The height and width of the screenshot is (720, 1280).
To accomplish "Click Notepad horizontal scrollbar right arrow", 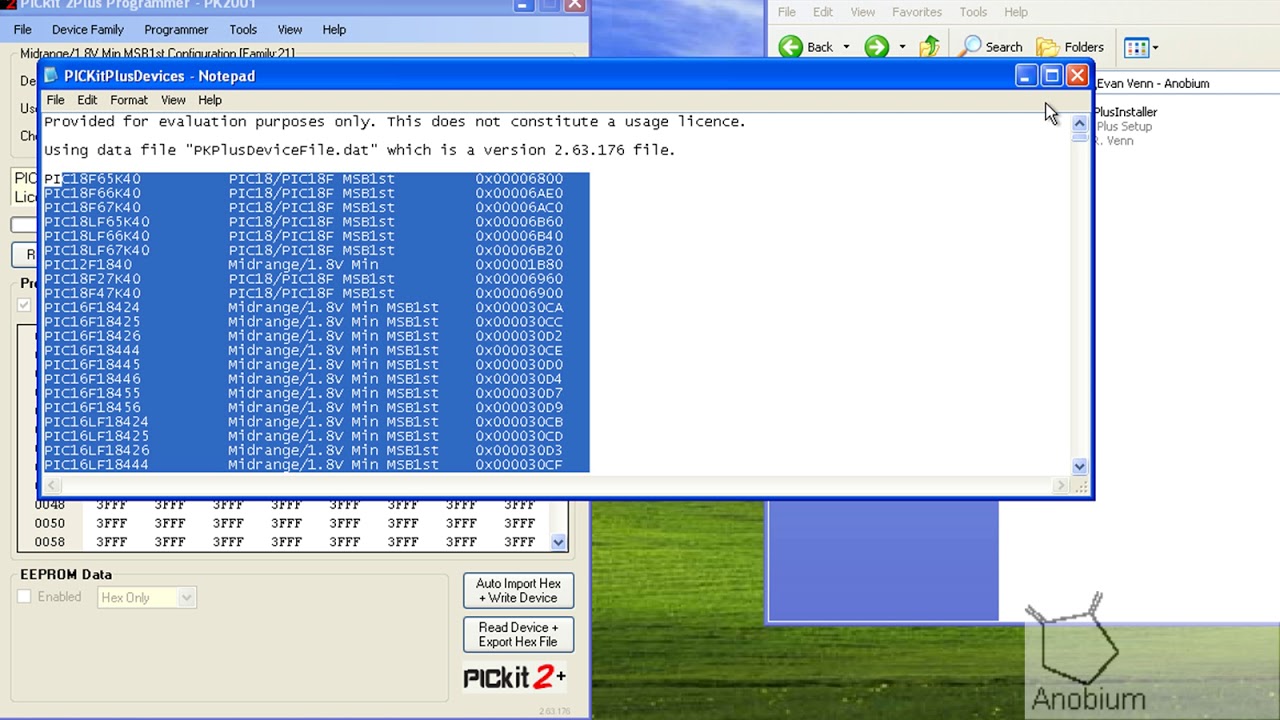I will pyautogui.click(x=1060, y=486).
